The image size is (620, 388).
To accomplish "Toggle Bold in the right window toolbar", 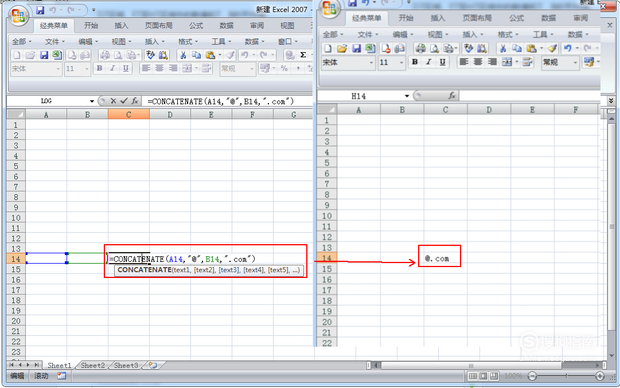I will [415, 62].
